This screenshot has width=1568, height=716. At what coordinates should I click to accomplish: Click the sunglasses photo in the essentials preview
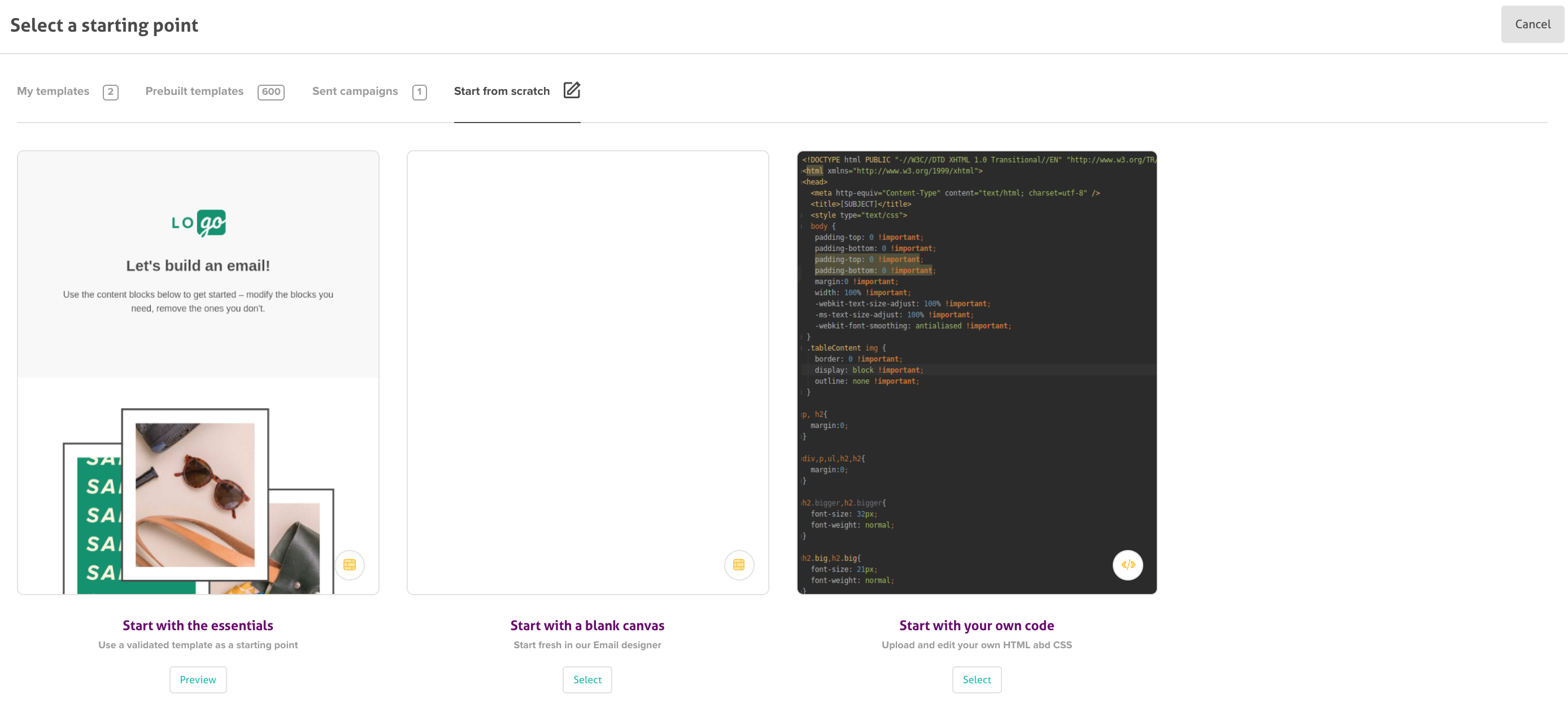pos(195,494)
